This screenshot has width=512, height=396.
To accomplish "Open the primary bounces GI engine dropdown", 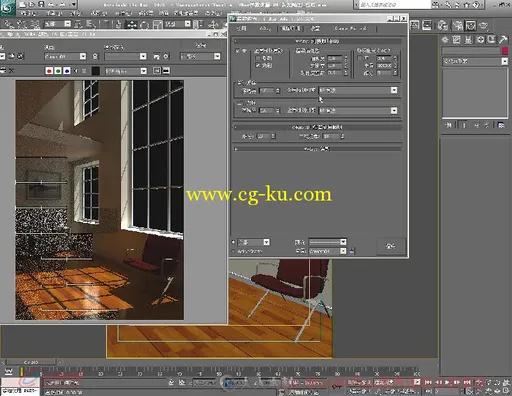I will click(x=358, y=90).
